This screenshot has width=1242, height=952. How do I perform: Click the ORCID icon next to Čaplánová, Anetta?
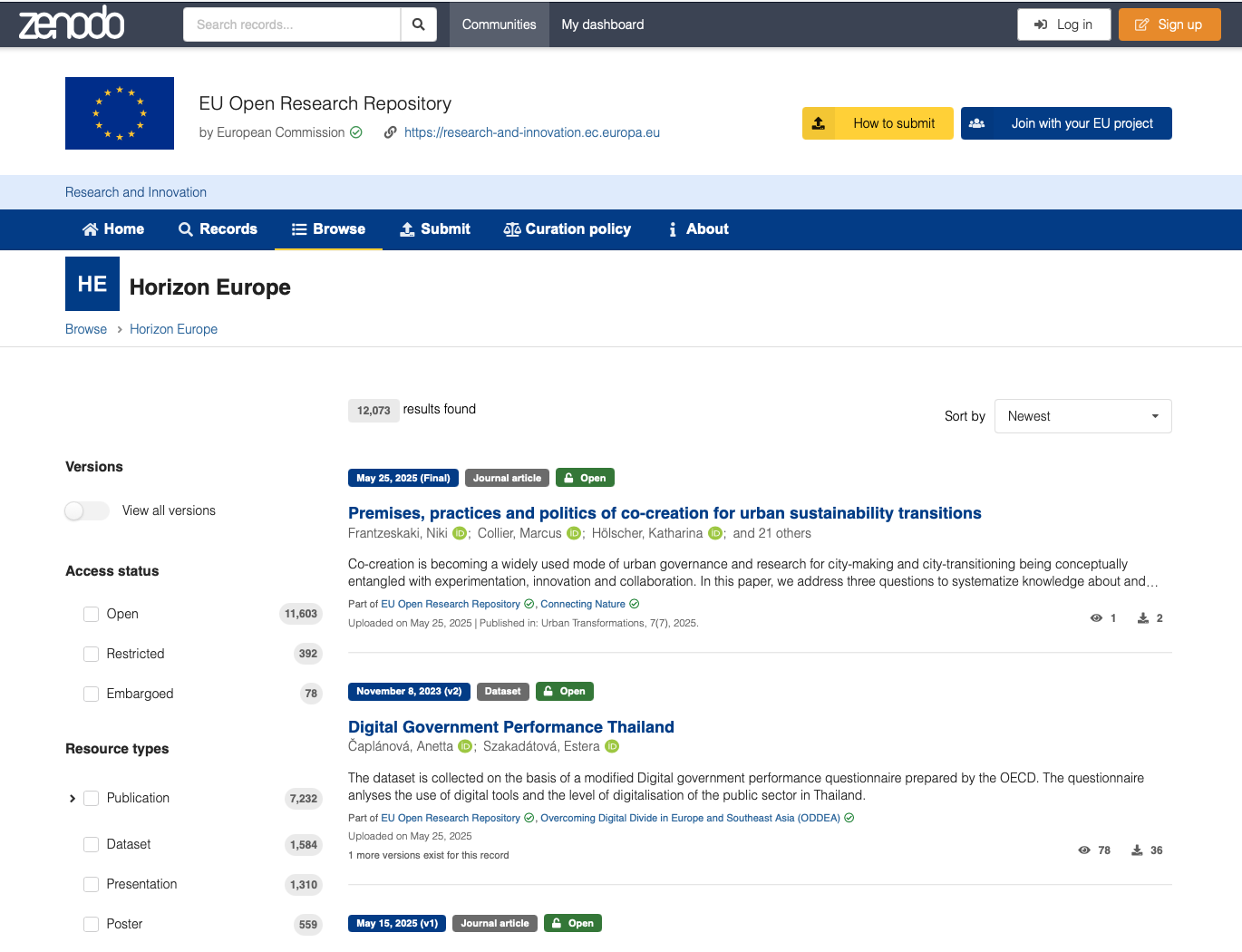[465, 746]
